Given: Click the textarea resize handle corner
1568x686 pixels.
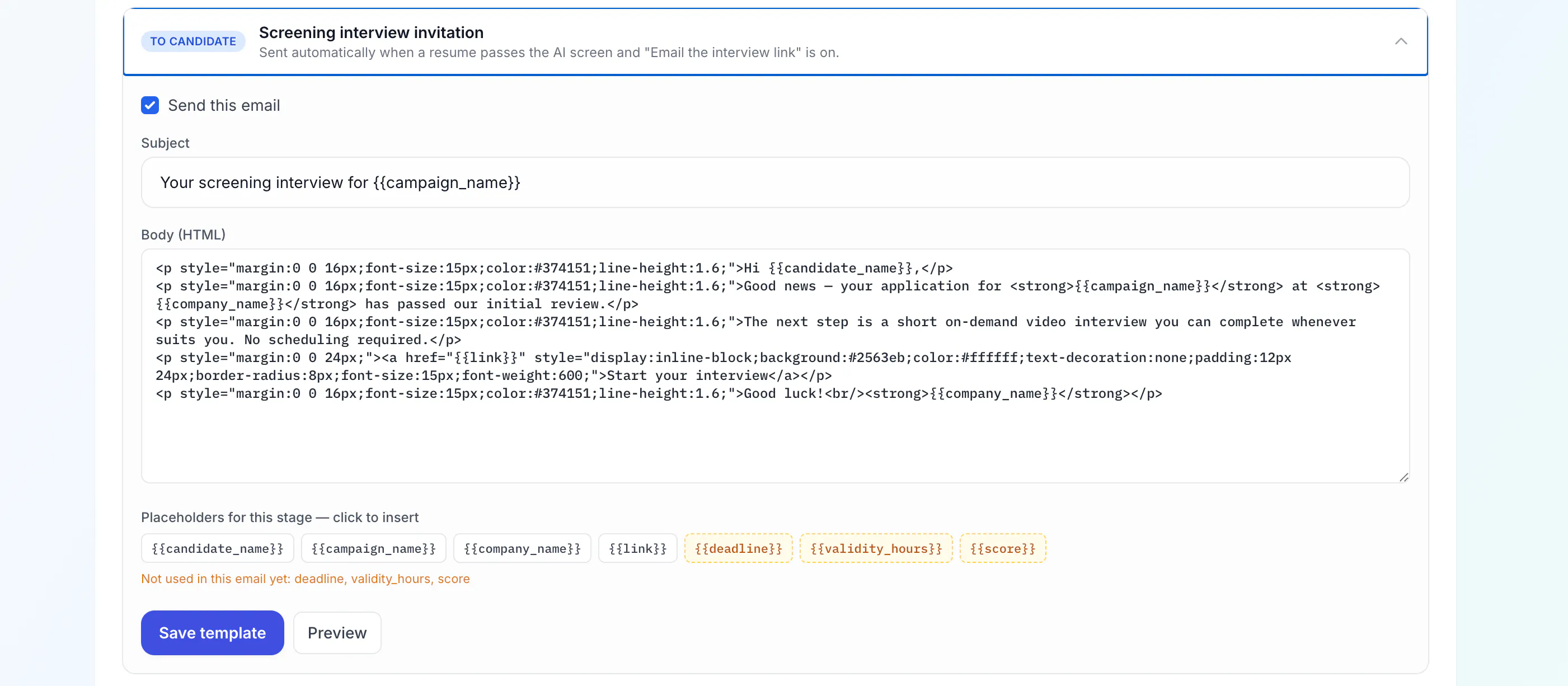Looking at the screenshot, I should click(1403, 477).
